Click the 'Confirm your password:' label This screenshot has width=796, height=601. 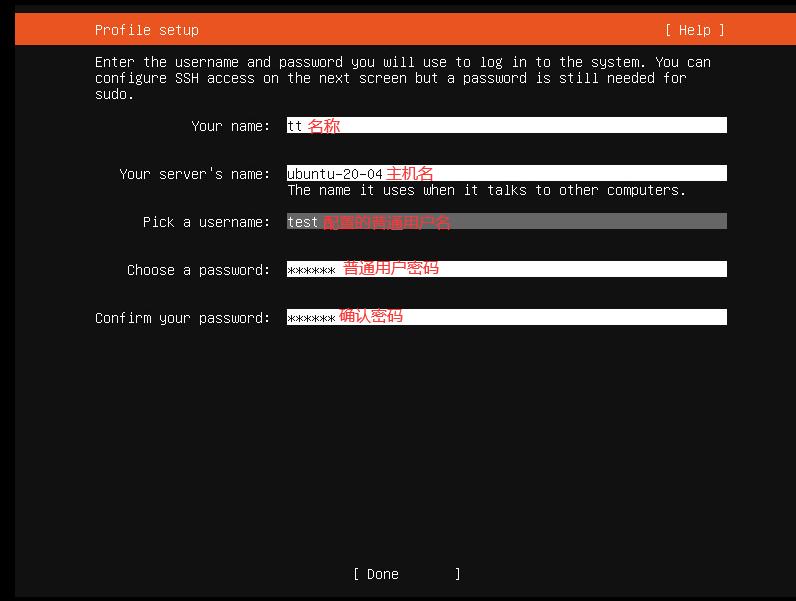[x=183, y=318]
